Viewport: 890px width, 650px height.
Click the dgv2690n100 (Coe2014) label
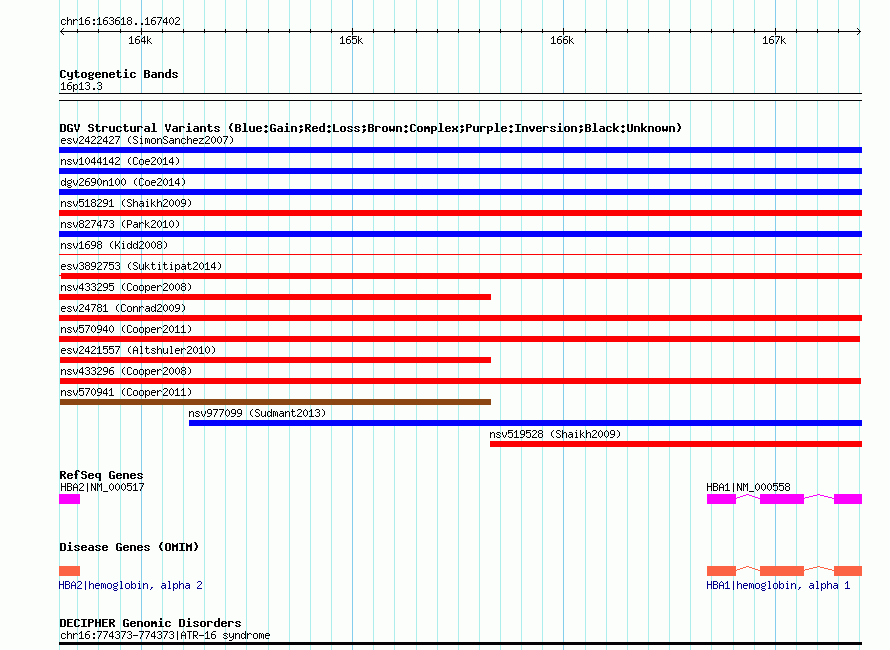pyautogui.click(x=123, y=182)
